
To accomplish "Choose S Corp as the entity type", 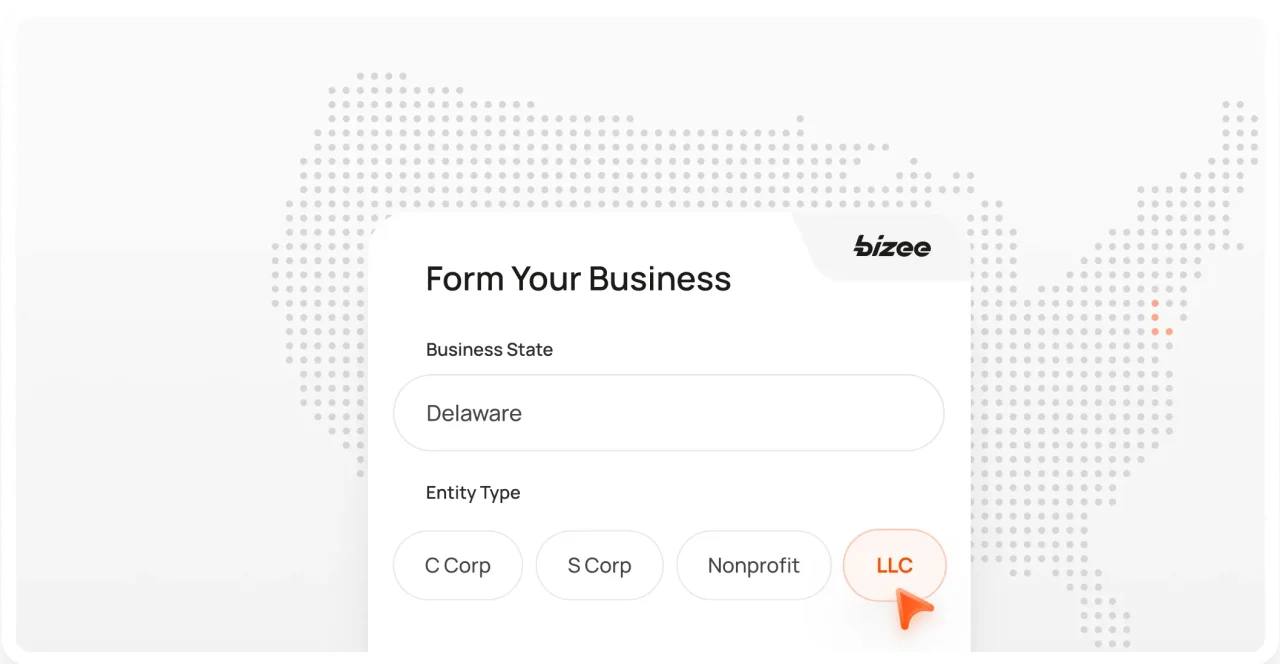I will click(599, 565).
